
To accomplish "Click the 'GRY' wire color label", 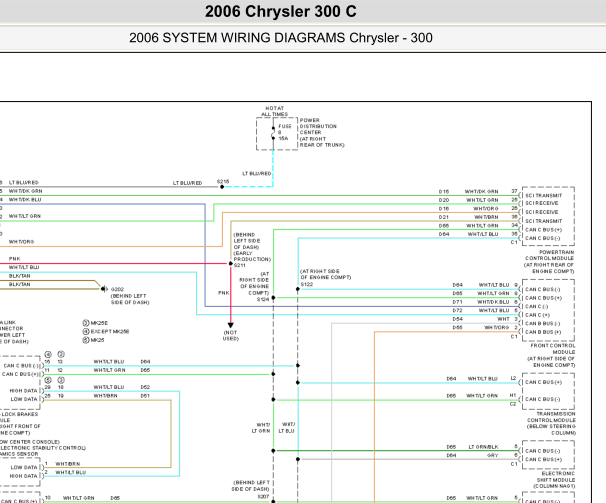I will point(492,455).
